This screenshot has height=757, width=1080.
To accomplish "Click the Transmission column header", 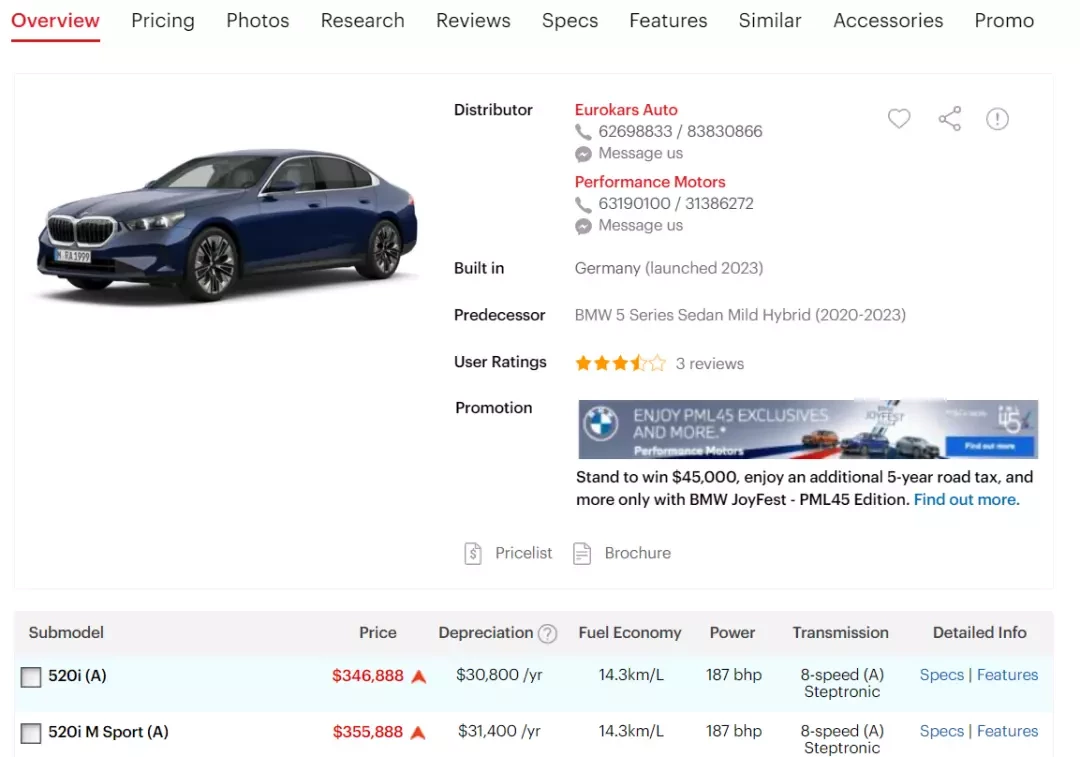I will tap(840, 632).
